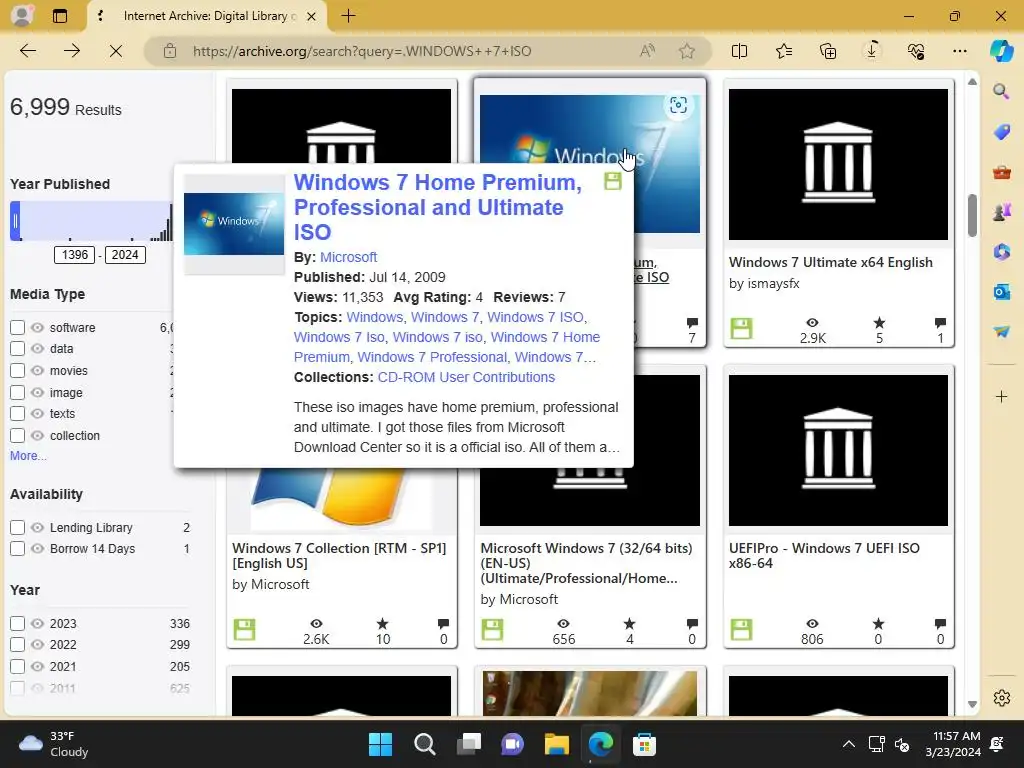Check the 2023 year checkbox
Viewport: 1024px width, 768px height.
coord(18,624)
